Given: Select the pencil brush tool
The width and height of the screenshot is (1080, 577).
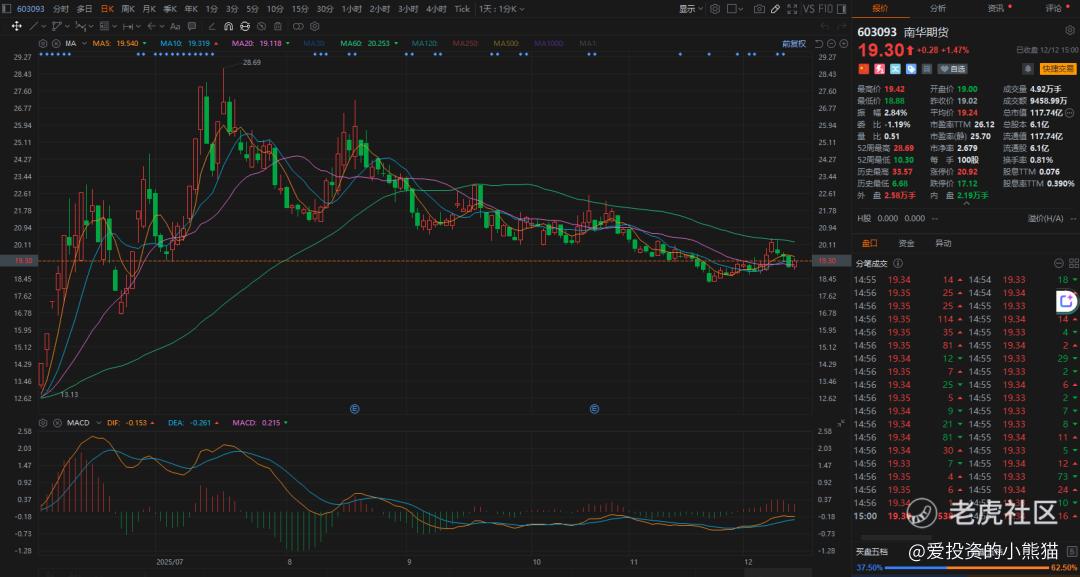Looking at the screenshot, I should [x=211, y=26].
